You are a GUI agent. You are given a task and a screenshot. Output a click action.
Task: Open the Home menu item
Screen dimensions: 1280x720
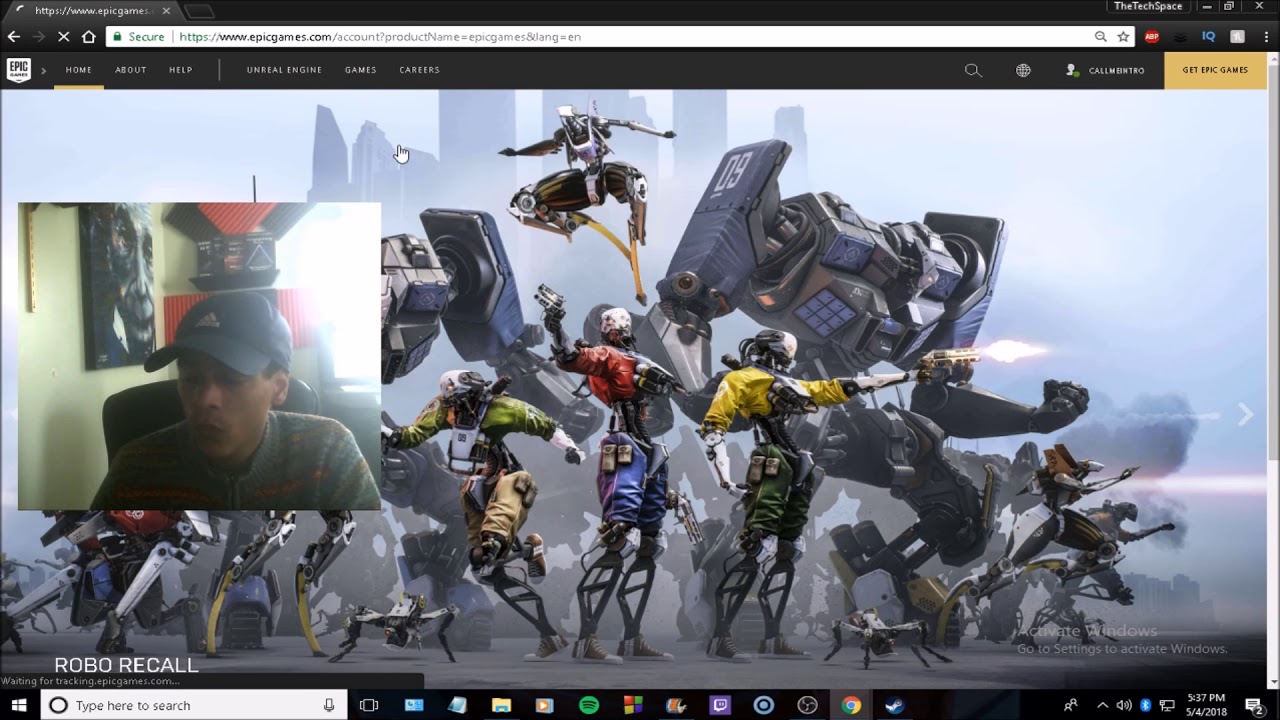[x=79, y=70]
